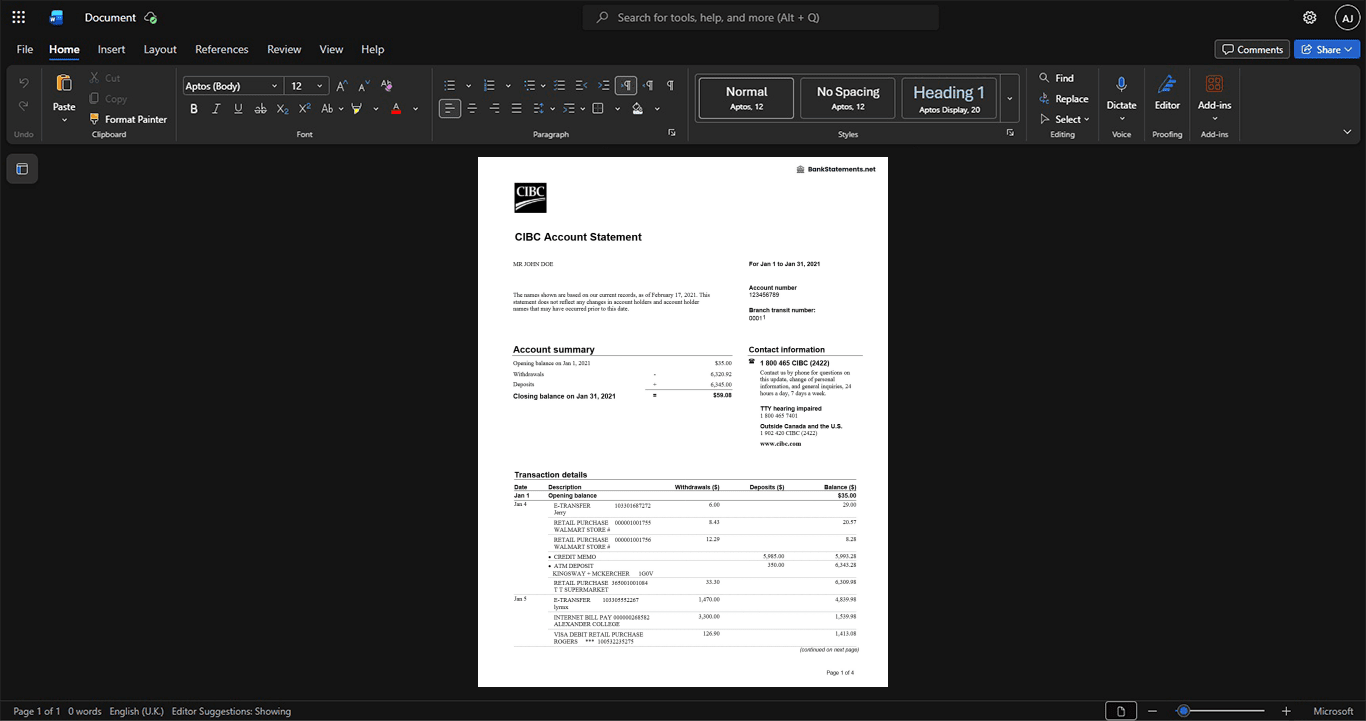
Task: Toggle strikethrough formatting
Action: coord(260,108)
